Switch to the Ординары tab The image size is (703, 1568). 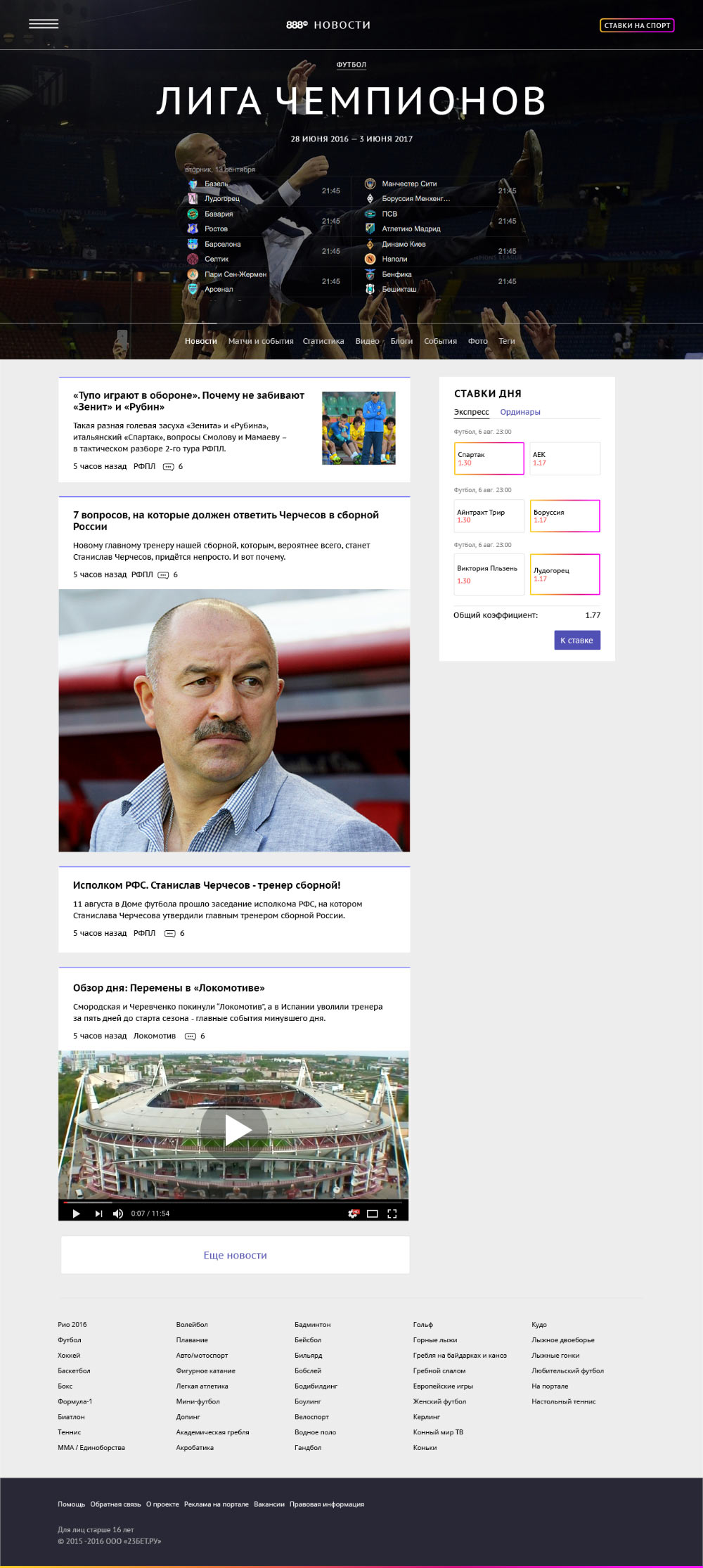tap(520, 412)
